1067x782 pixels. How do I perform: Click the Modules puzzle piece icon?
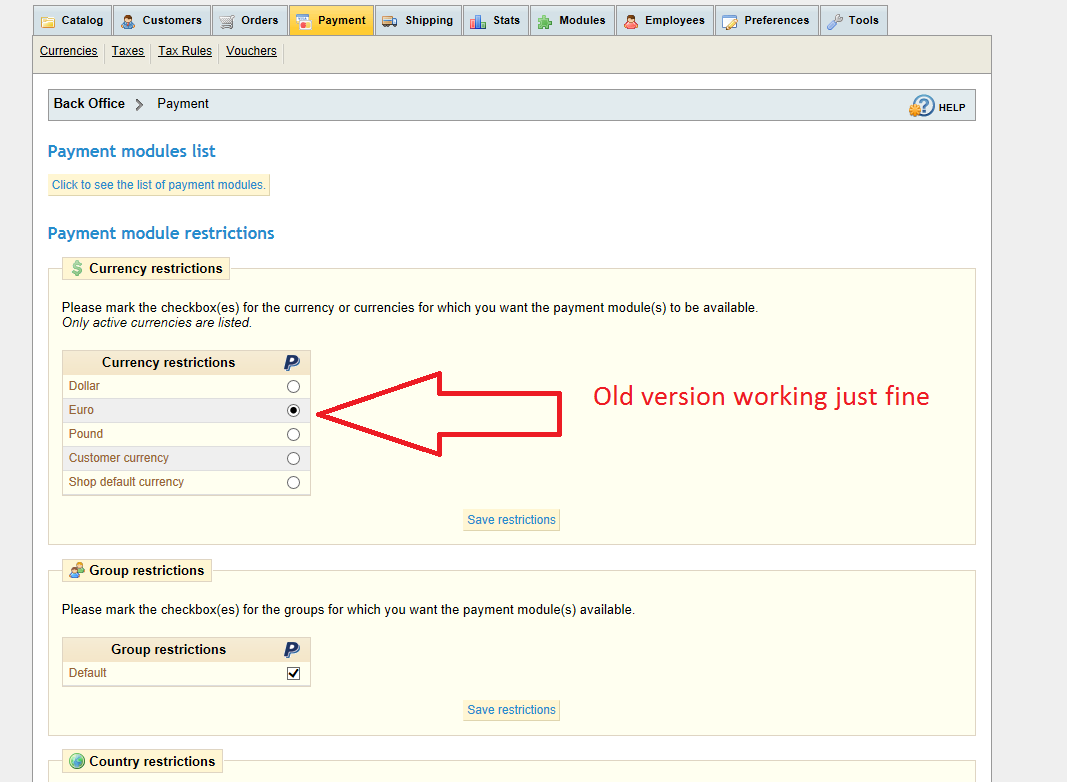click(544, 22)
